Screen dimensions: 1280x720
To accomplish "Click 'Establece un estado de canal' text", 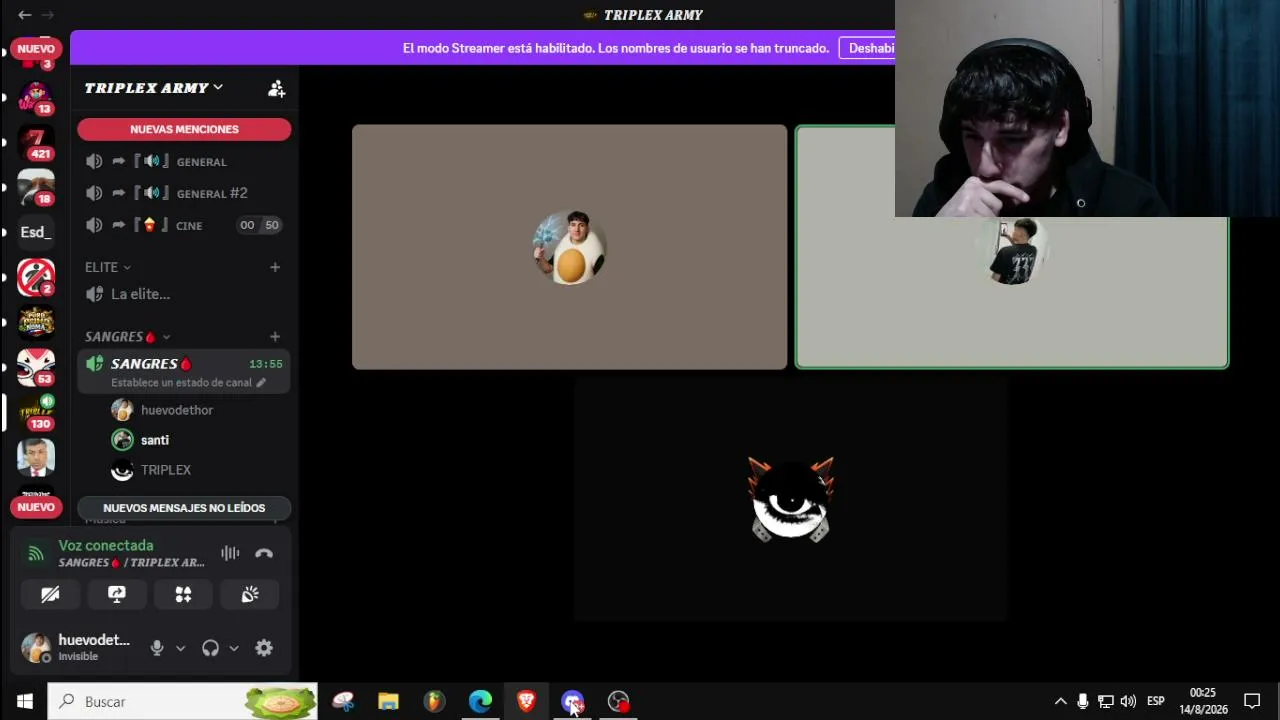I will [x=181, y=383].
